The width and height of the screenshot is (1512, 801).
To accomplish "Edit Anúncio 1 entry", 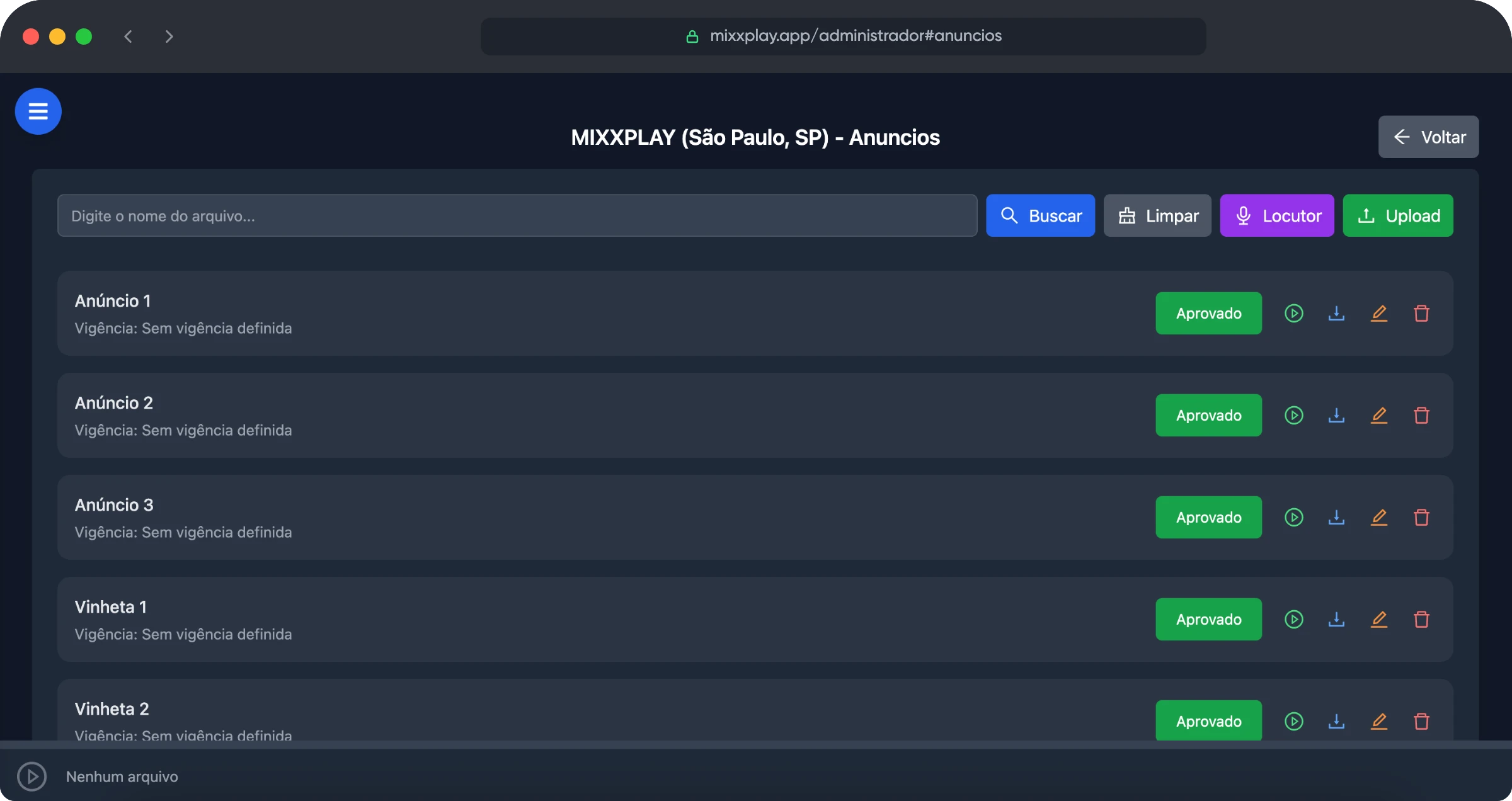I will [x=1379, y=313].
